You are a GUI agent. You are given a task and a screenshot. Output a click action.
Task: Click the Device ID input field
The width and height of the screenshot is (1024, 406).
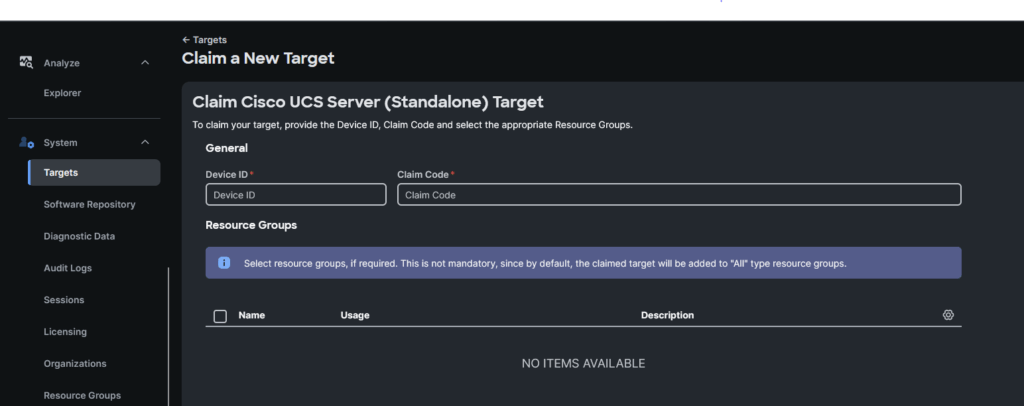[296, 195]
